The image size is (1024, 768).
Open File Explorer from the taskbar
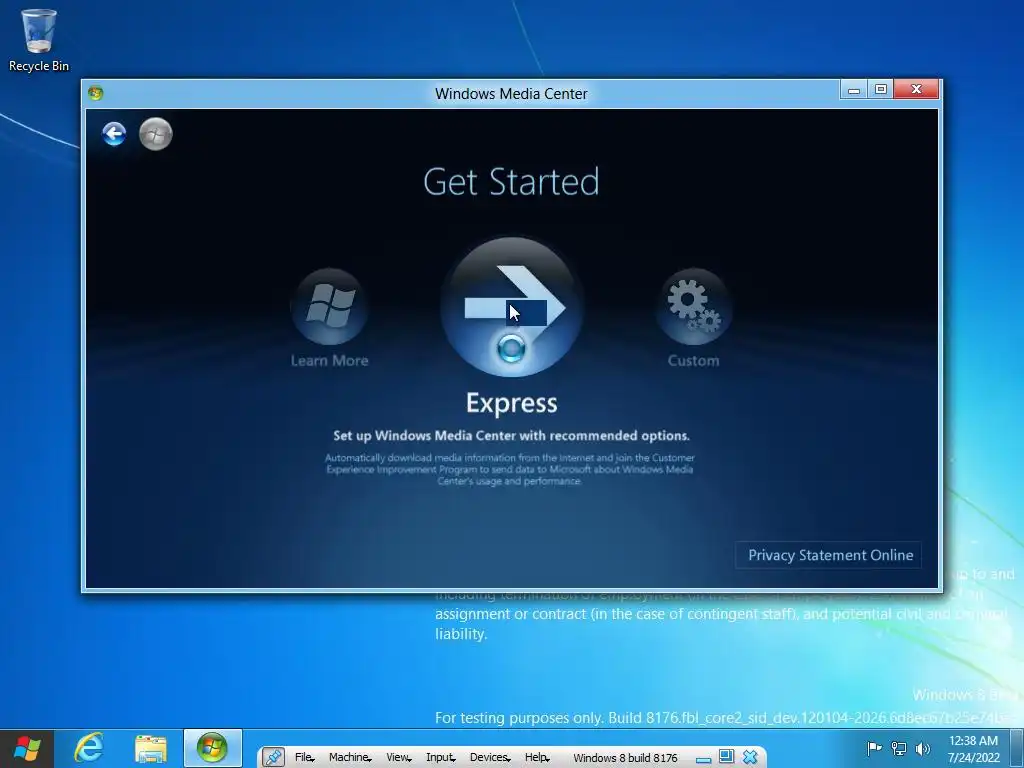pos(150,748)
